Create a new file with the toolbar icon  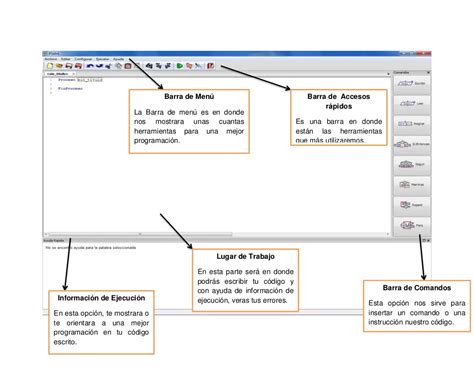pyautogui.click(x=50, y=66)
